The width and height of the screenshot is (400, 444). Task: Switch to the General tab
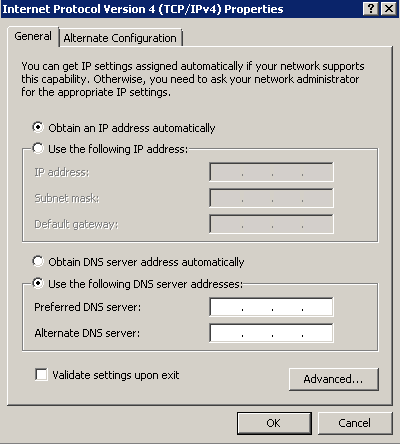pos(33,36)
